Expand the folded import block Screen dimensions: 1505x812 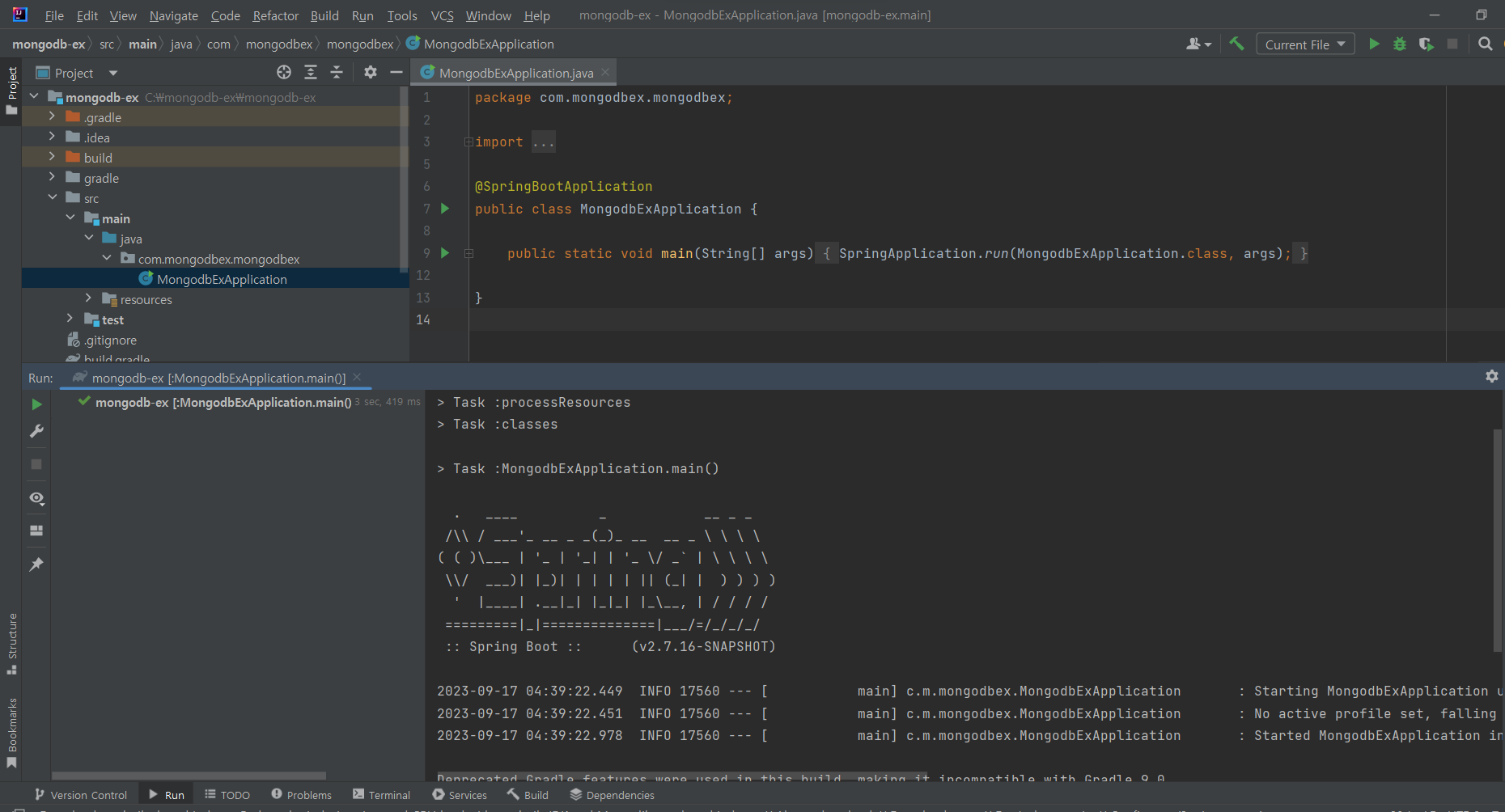pyautogui.click(x=468, y=142)
